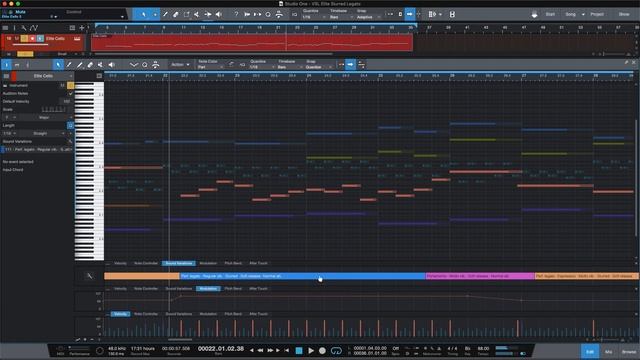The height and width of the screenshot is (360, 640).
Task: Click the Record button in transport
Action: tap(322, 351)
